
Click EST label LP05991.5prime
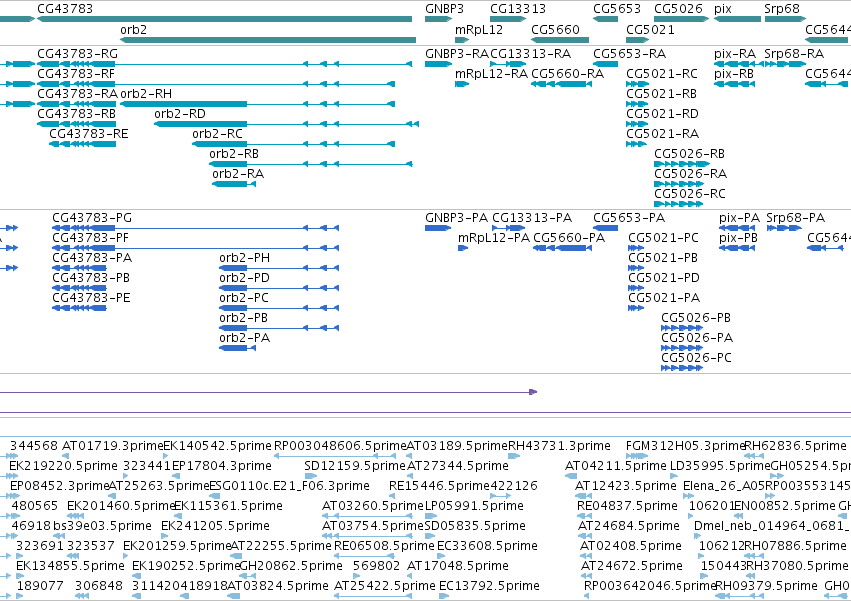[x=474, y=506]
